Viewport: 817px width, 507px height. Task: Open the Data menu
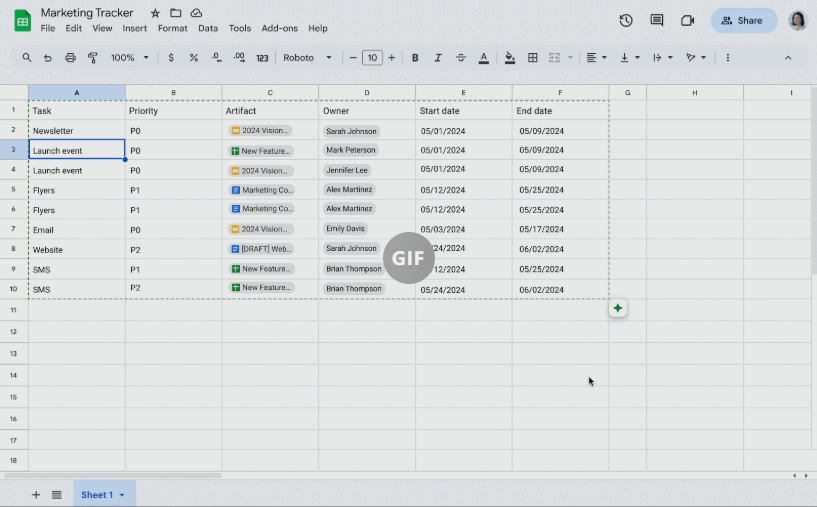208,28
